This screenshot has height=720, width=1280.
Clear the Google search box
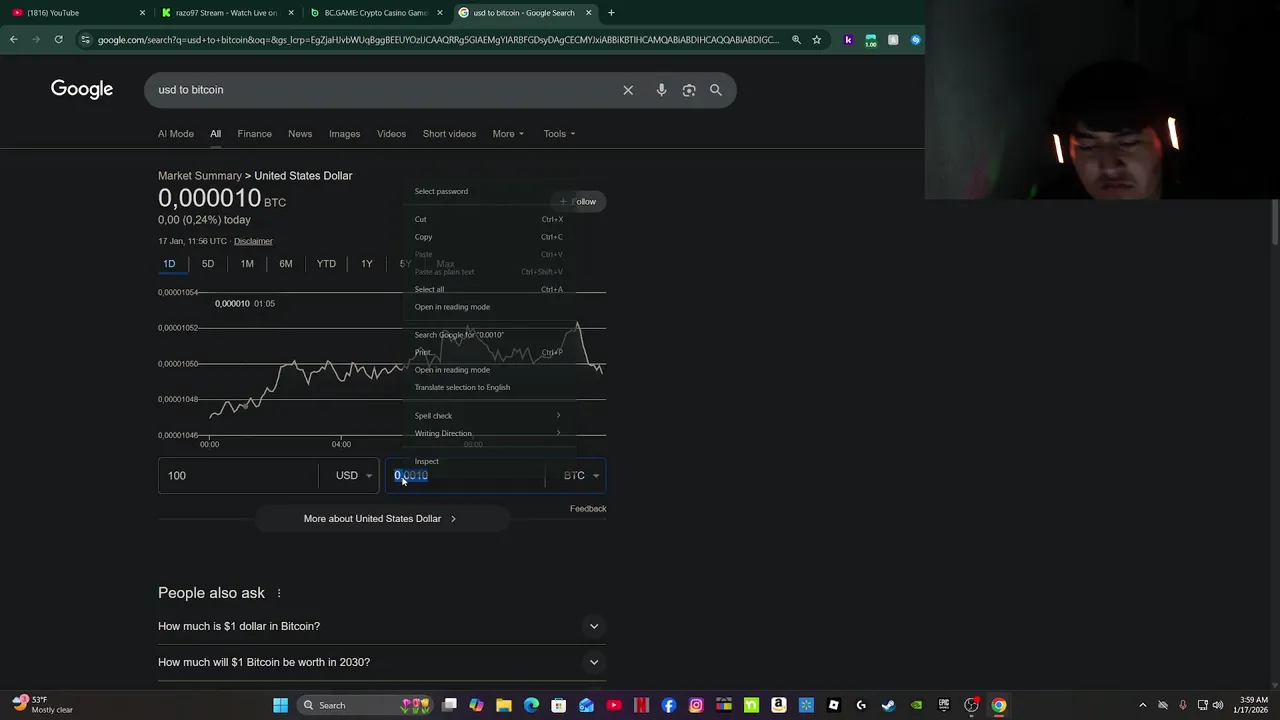coord(628,90)
